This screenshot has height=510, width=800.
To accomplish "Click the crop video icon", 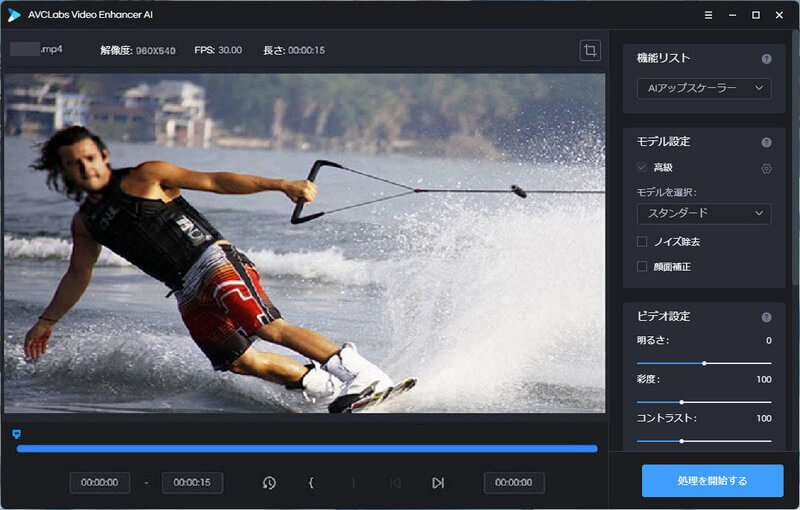I will [590, 50].
